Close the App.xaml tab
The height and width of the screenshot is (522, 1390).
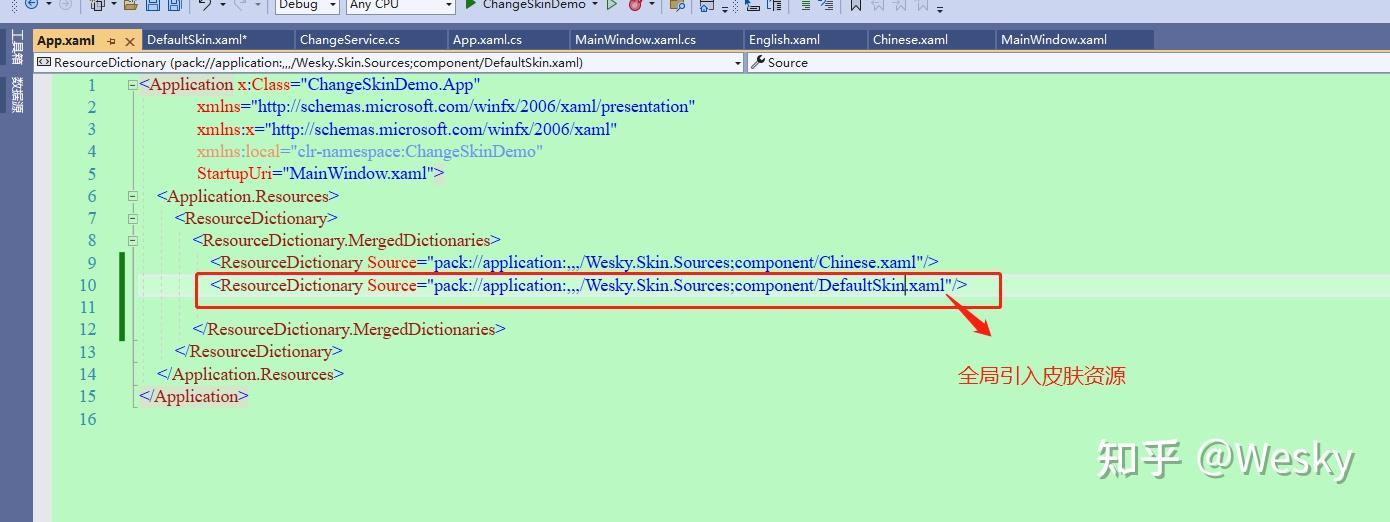click(130, 41)
